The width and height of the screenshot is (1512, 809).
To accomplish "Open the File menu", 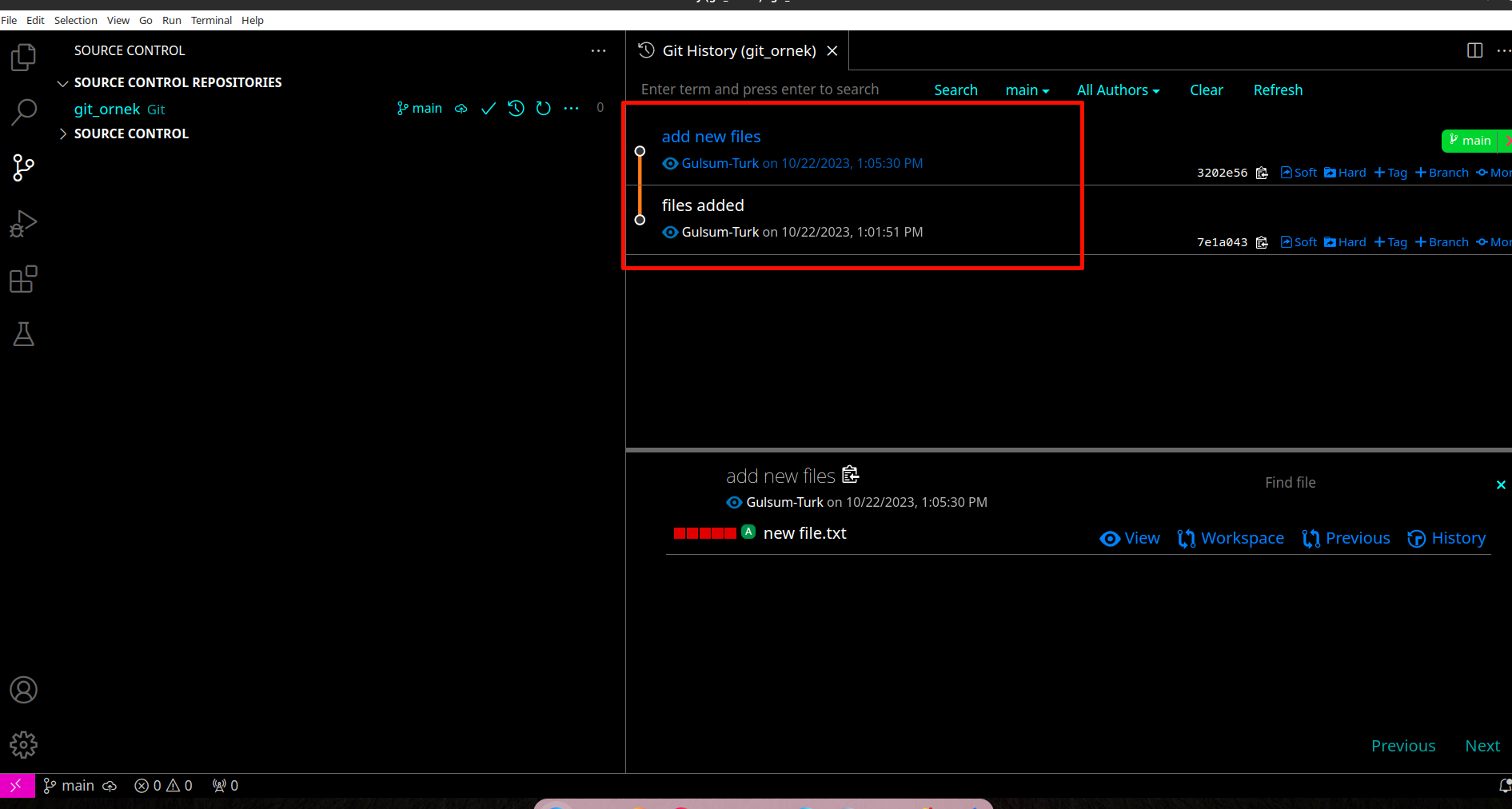I will coord(9,20).
